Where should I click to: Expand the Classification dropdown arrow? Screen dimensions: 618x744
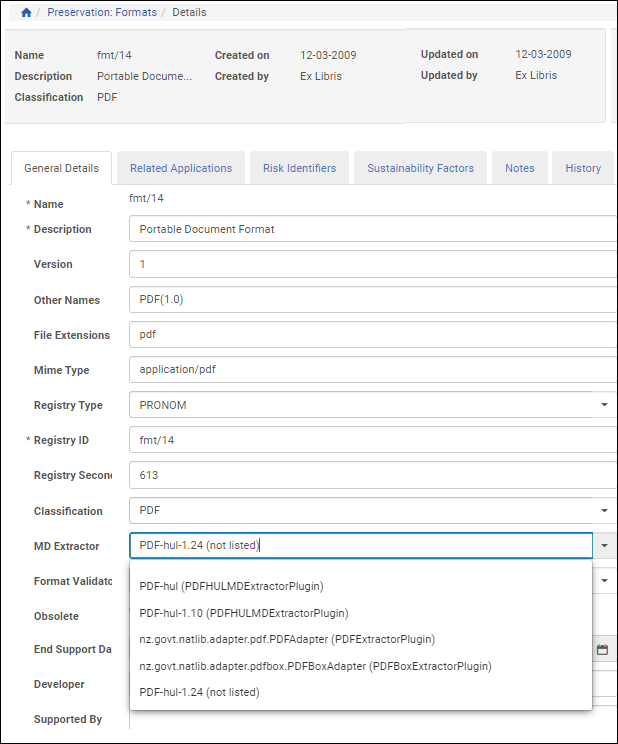click(604, 511)
